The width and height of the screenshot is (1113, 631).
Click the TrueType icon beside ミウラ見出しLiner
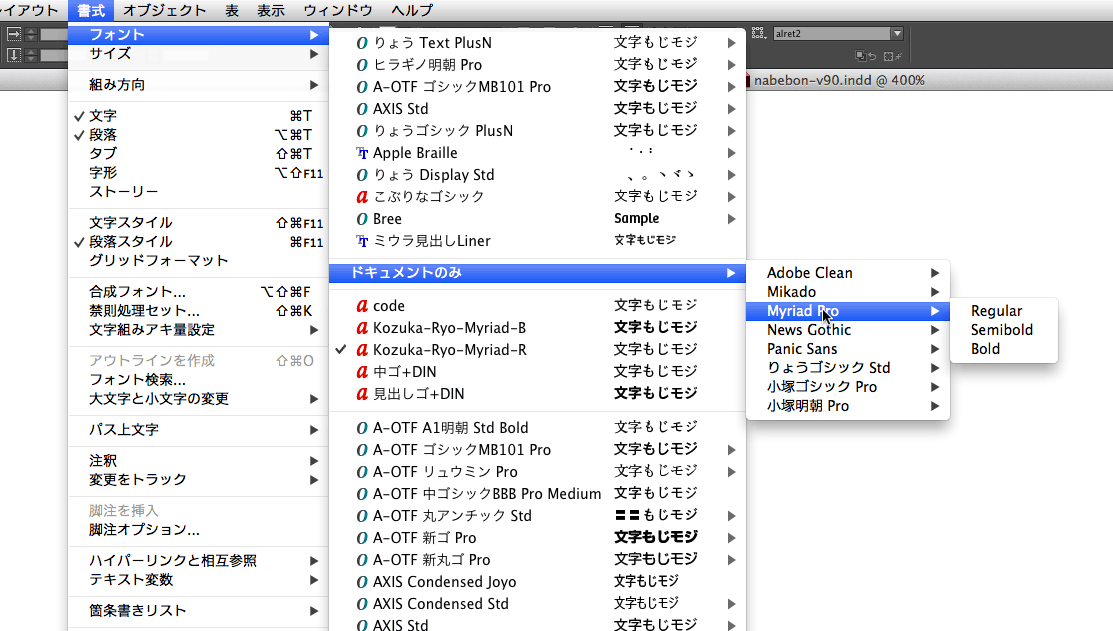[x=362, y=241]
